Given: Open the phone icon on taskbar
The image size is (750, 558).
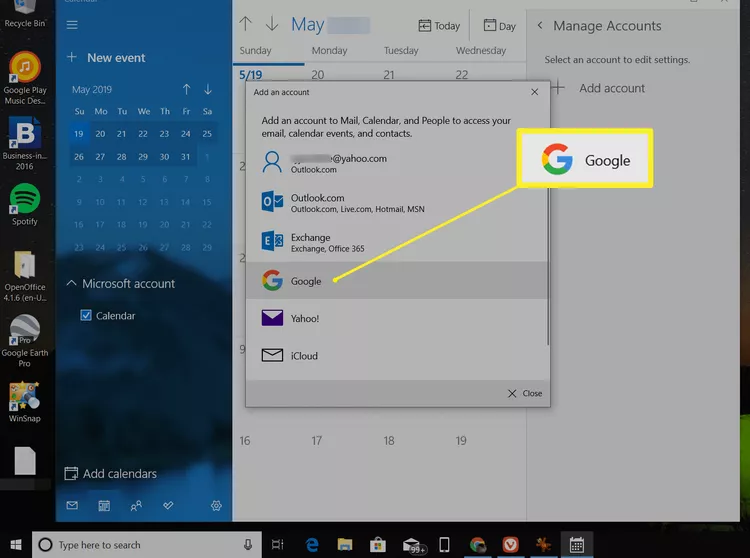Looking at the screenshot, I should pos(444,545).
